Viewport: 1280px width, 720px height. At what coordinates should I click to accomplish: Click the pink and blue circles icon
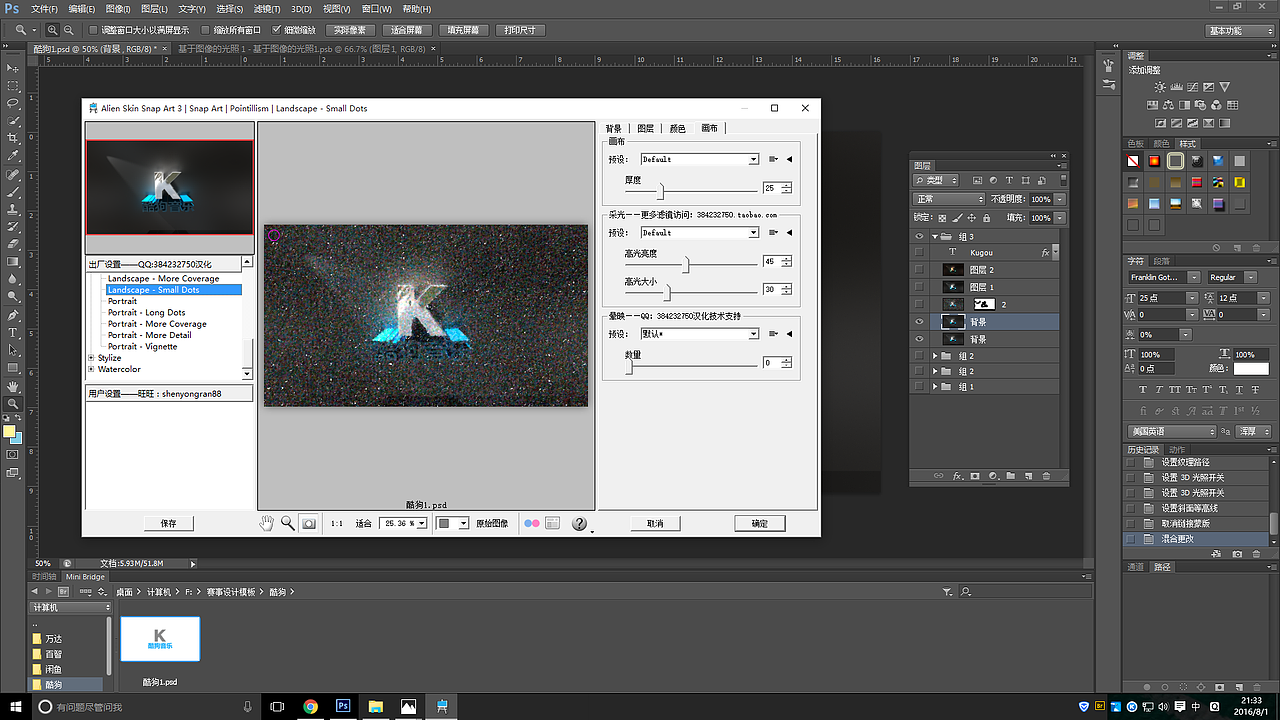pyautogui.click(x=532, y=523)
